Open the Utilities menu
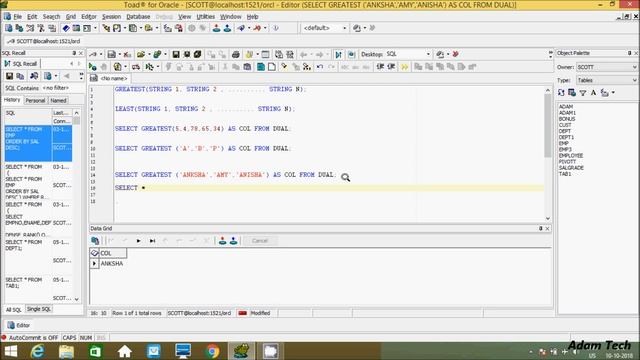 205,17
